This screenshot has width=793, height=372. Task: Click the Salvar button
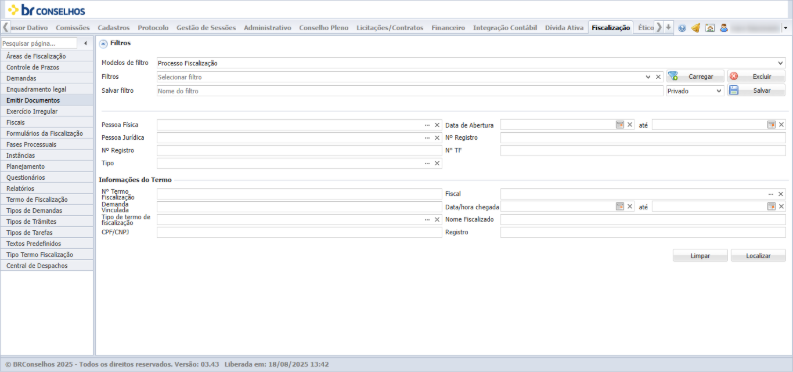click(x=756, y=91)
